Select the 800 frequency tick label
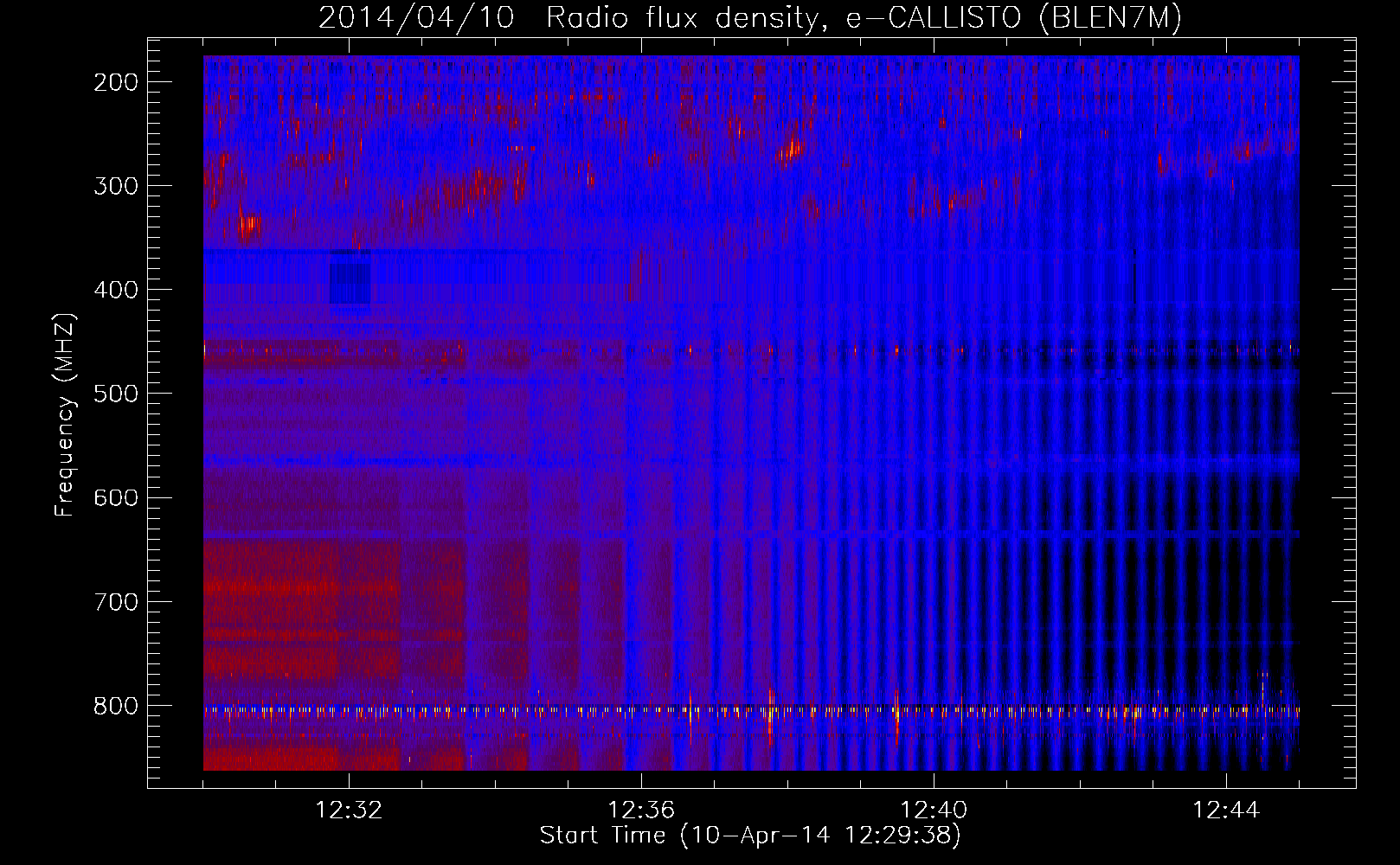The image size is (1400, 865). click(x=116, y=706)
